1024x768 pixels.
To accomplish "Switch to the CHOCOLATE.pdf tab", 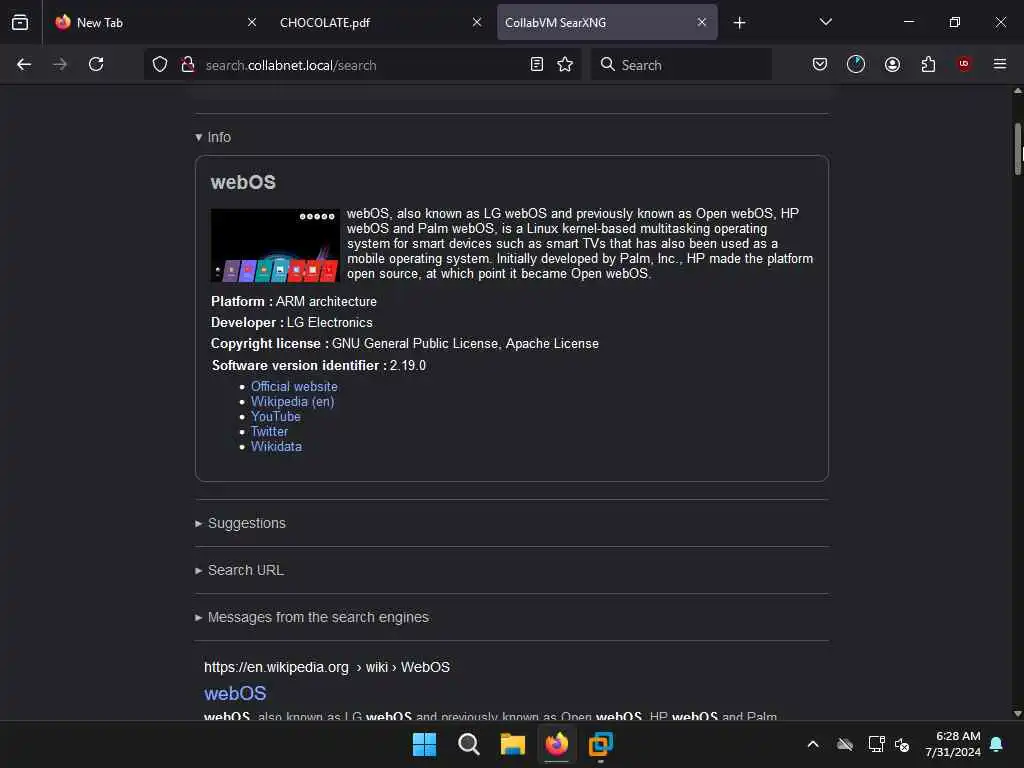I will pos(381,22).
